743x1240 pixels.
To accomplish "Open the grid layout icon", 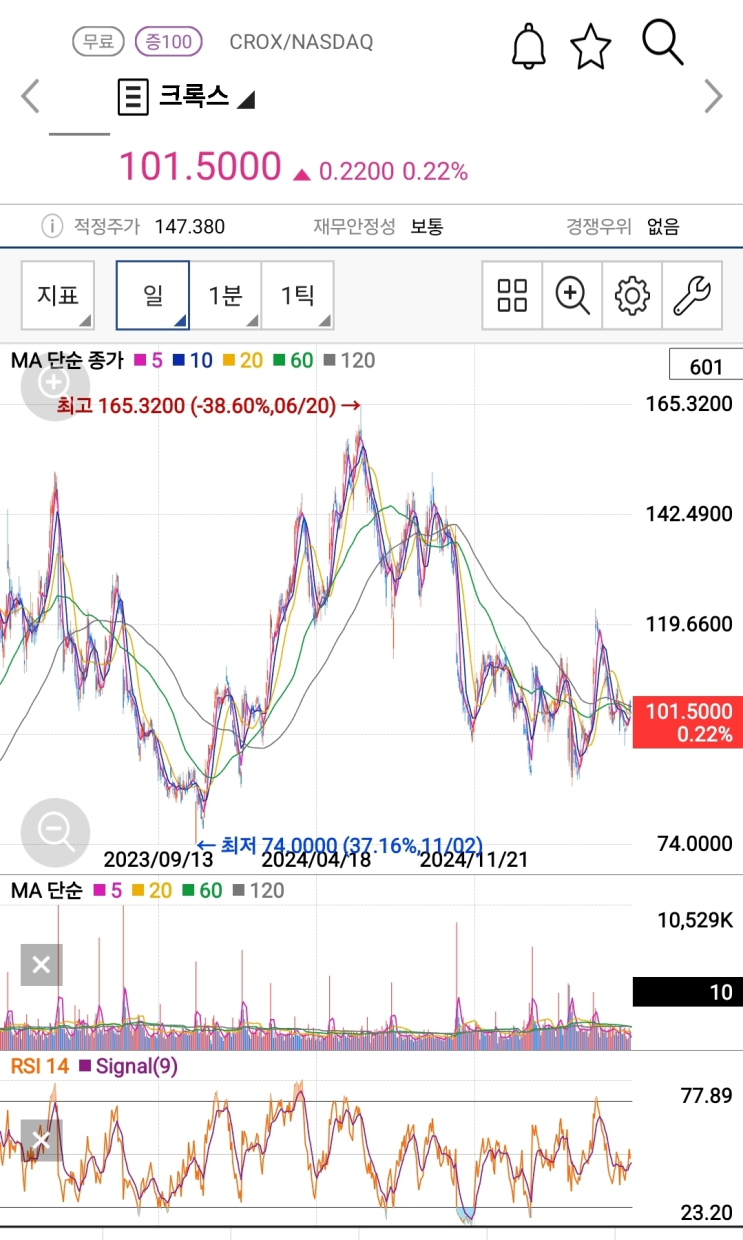I will point(512,295).
